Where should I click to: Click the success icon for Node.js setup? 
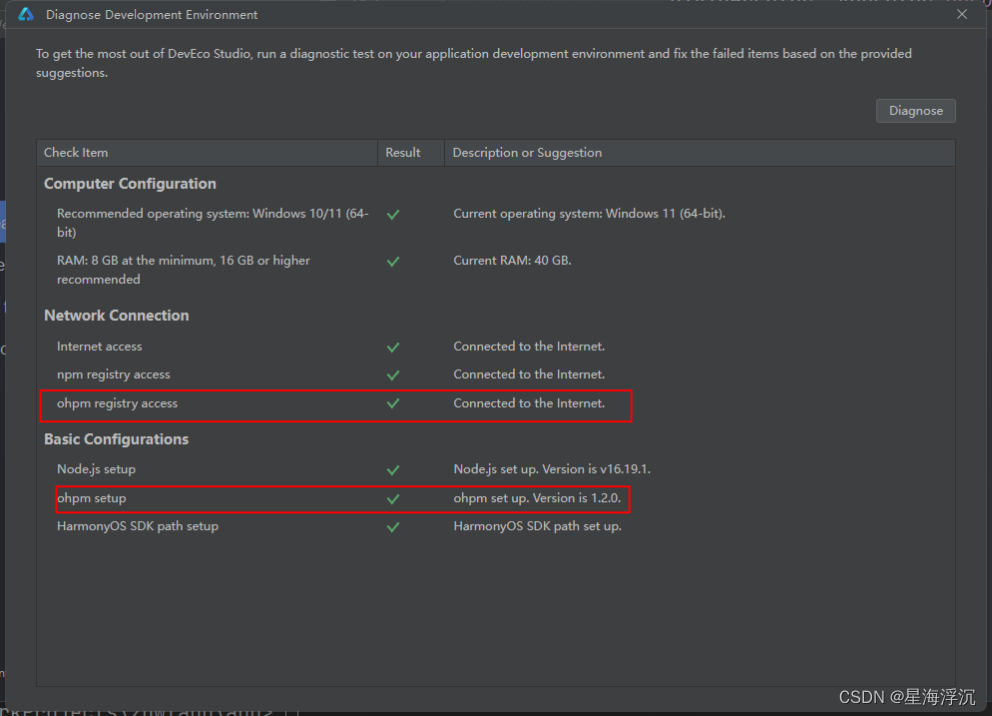coord(392,469)
